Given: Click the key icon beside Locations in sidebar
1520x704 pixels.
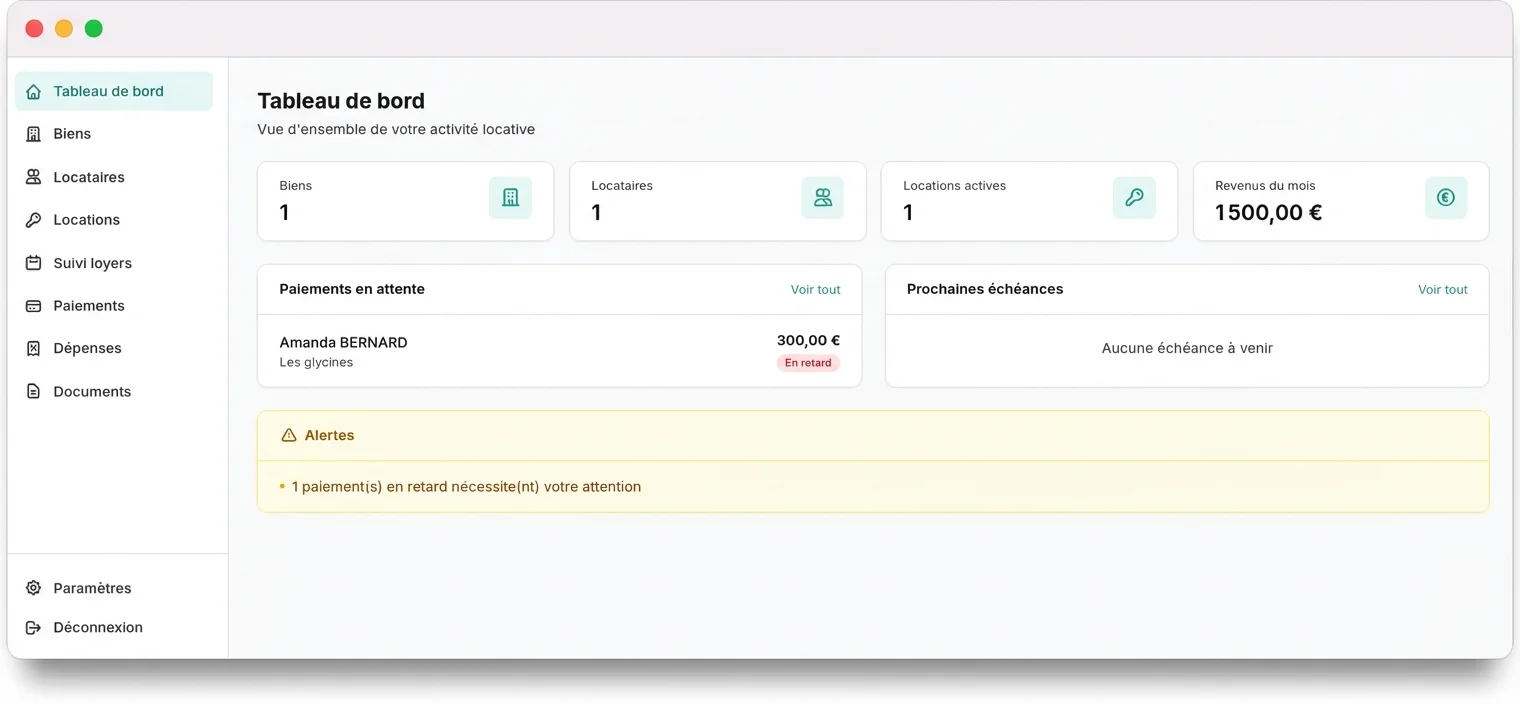Looking at the screenshot, I should coord(34,220).
